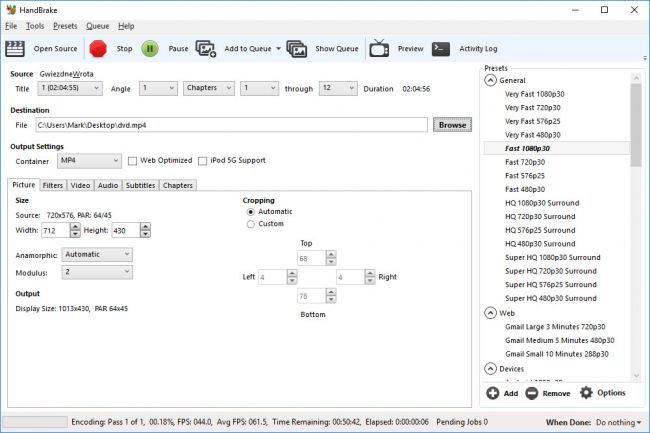
Task: Click the Options gear icon under presets
Action: pyautogui.click(x=586, y=393)
